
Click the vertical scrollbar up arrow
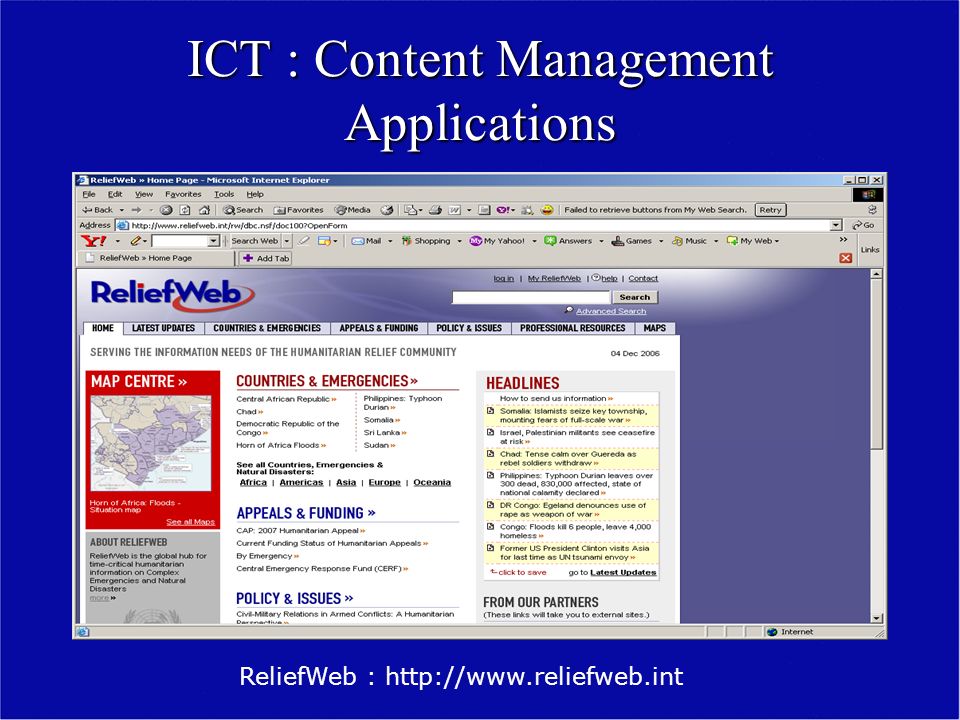tap(876, 274)
